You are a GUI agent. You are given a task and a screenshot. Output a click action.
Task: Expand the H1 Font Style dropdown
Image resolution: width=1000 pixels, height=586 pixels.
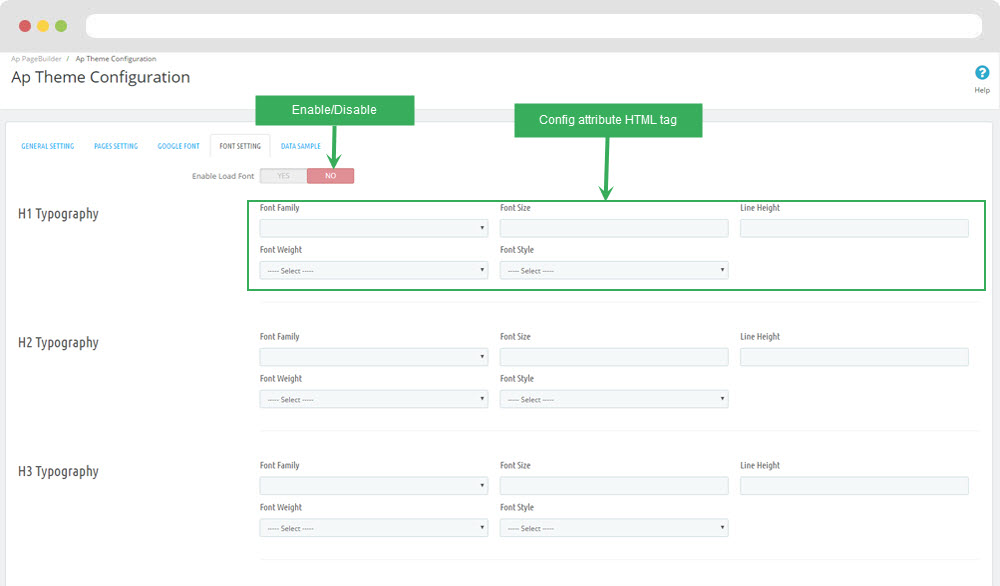[x=613, y=270]
